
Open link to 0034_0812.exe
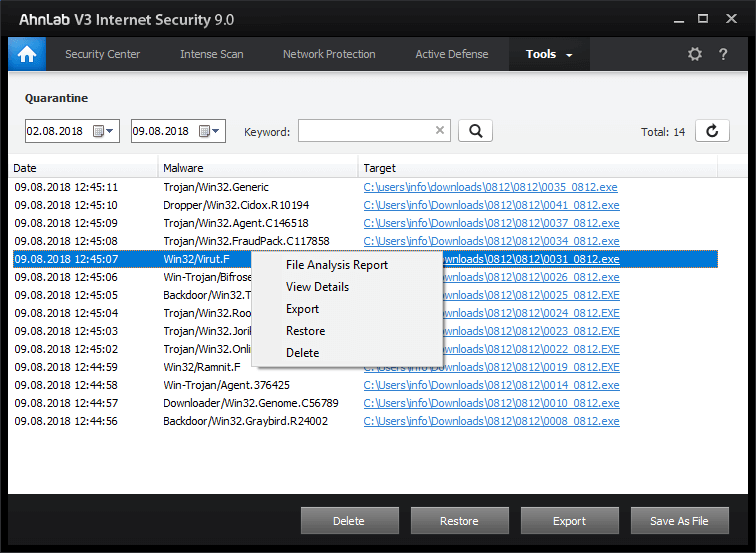491,241
